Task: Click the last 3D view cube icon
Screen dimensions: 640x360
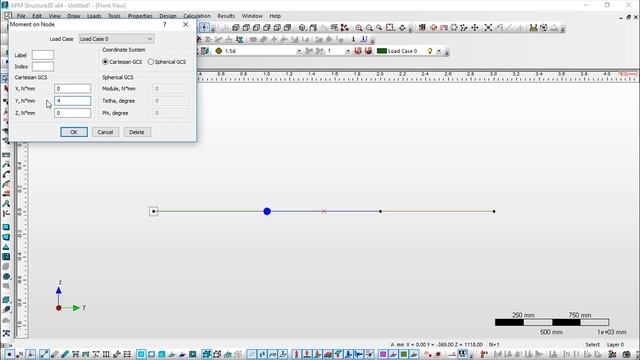Action: pyautogui.click(x=287, y=28)
